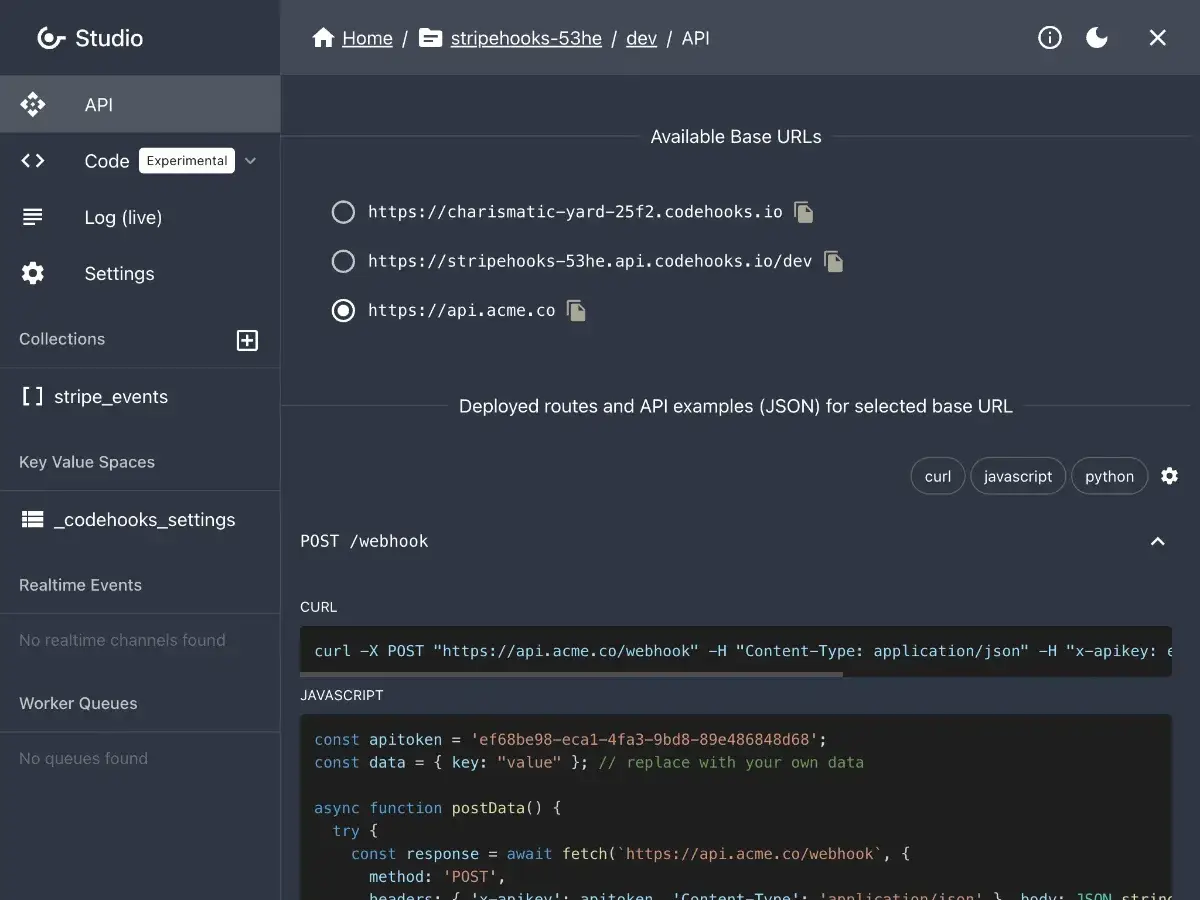Click the JAVASCRIPT section label
This screenshot has height=900, width=1200.
(342, 695)
